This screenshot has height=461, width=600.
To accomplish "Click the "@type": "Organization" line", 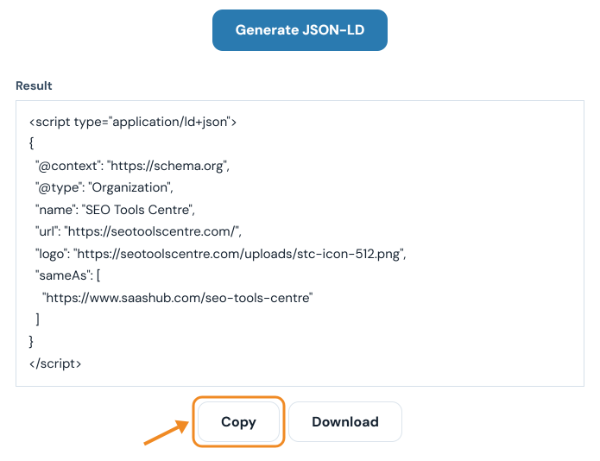I will pos(104,188).
